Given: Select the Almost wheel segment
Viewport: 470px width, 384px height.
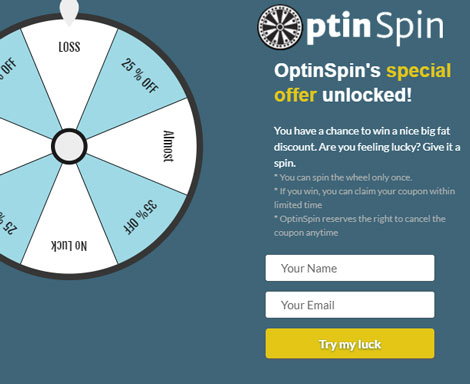Looking at the screenshot, I should pos(150,146).
